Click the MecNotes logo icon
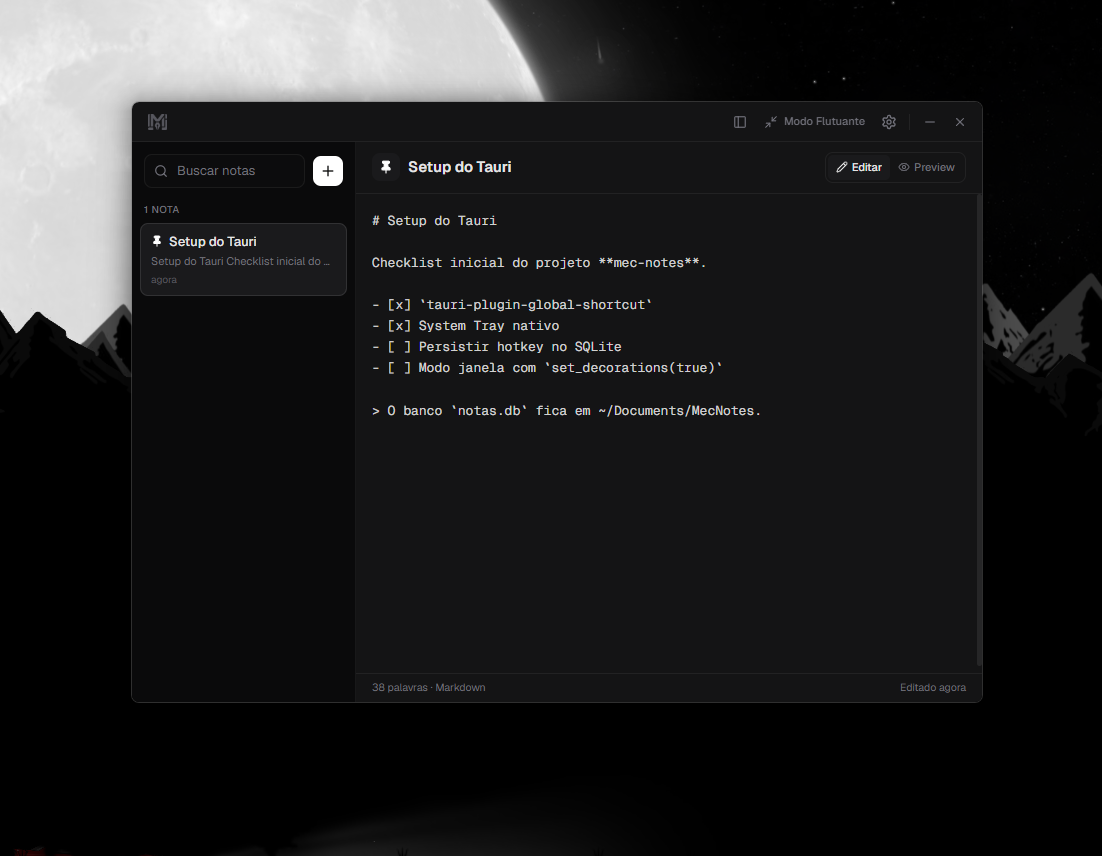Screen dimensions: 1102x856 157,122
